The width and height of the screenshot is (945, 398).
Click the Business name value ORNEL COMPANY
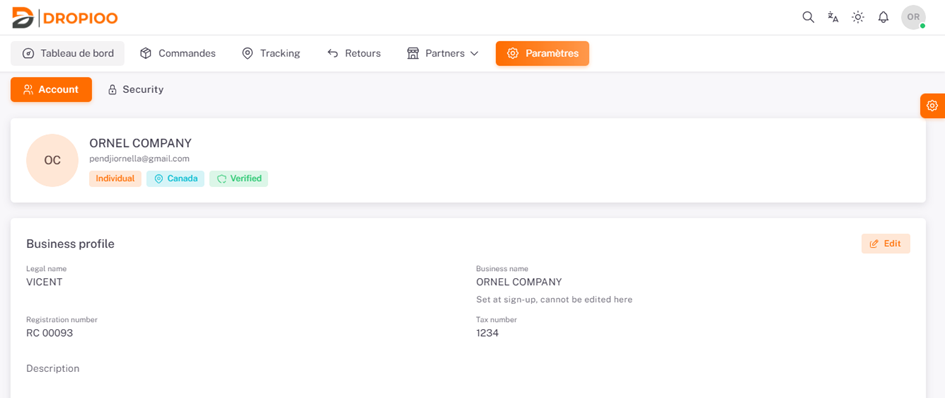click(519, 282)
